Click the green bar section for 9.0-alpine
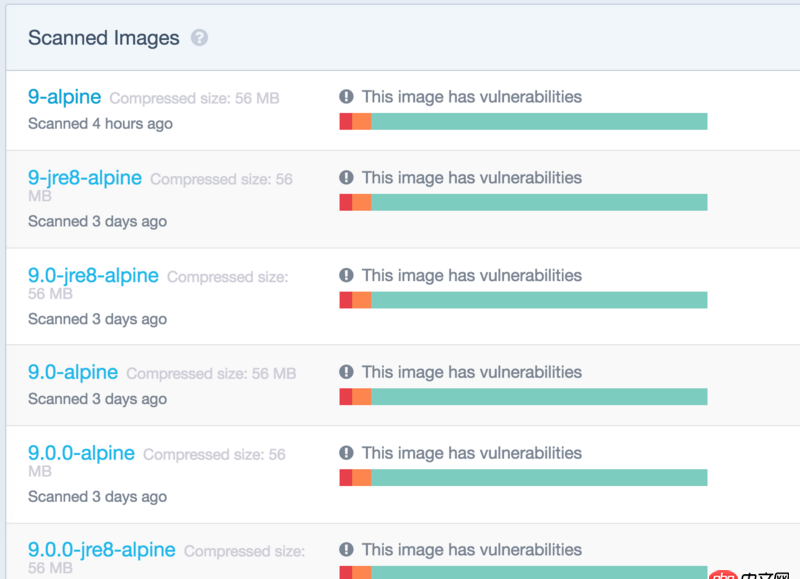Screen dimensions: 800x579 540,396
